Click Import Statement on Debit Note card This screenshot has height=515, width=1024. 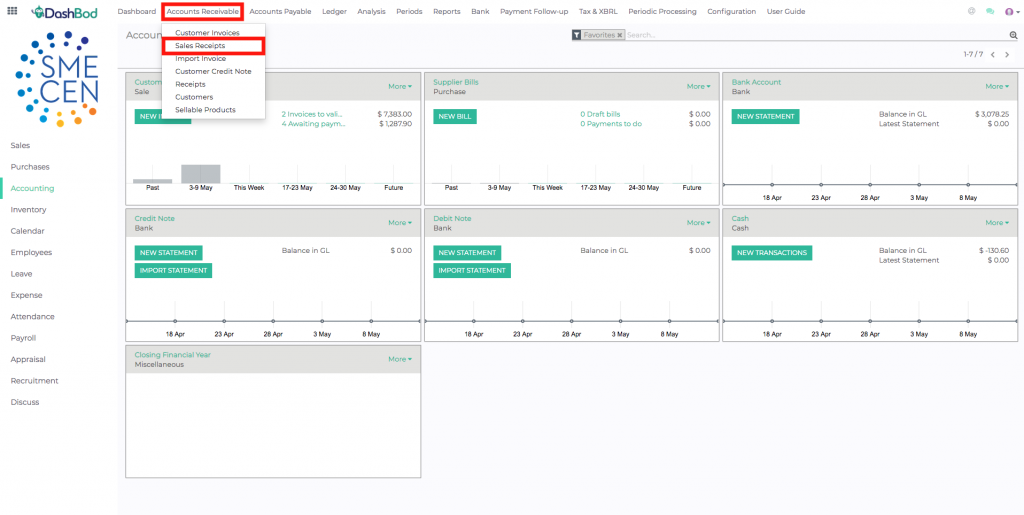pyautogui.click(x=472, y=270)
